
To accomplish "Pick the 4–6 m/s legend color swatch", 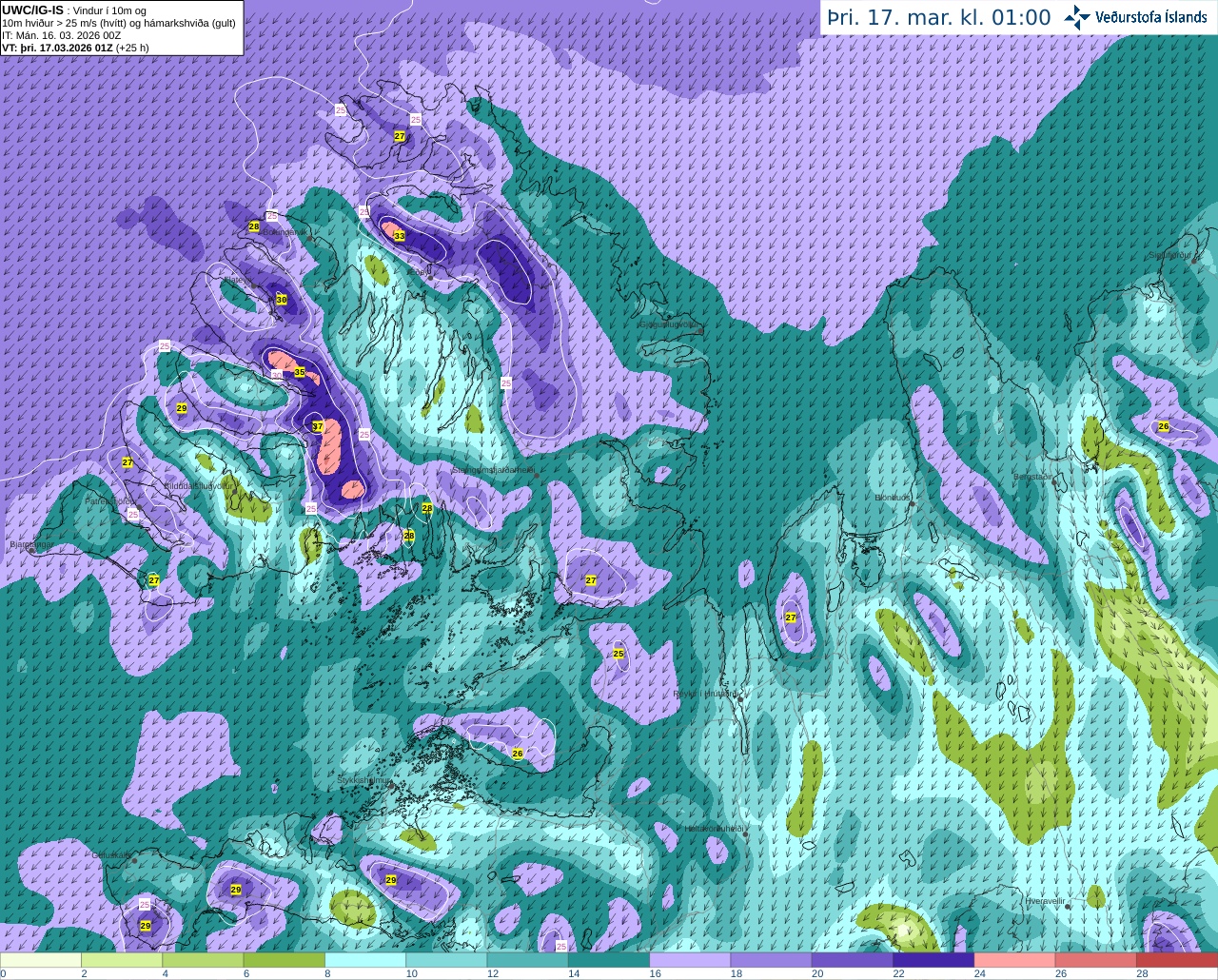I will point(204,960).
